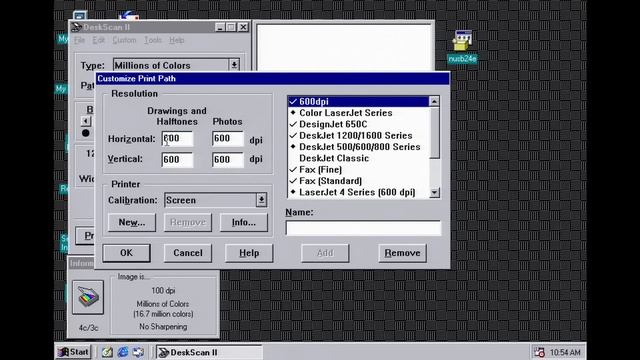Maximize the DeskScan II window
The height and width of the screenshot is (360, 640).
click(231, 27)
